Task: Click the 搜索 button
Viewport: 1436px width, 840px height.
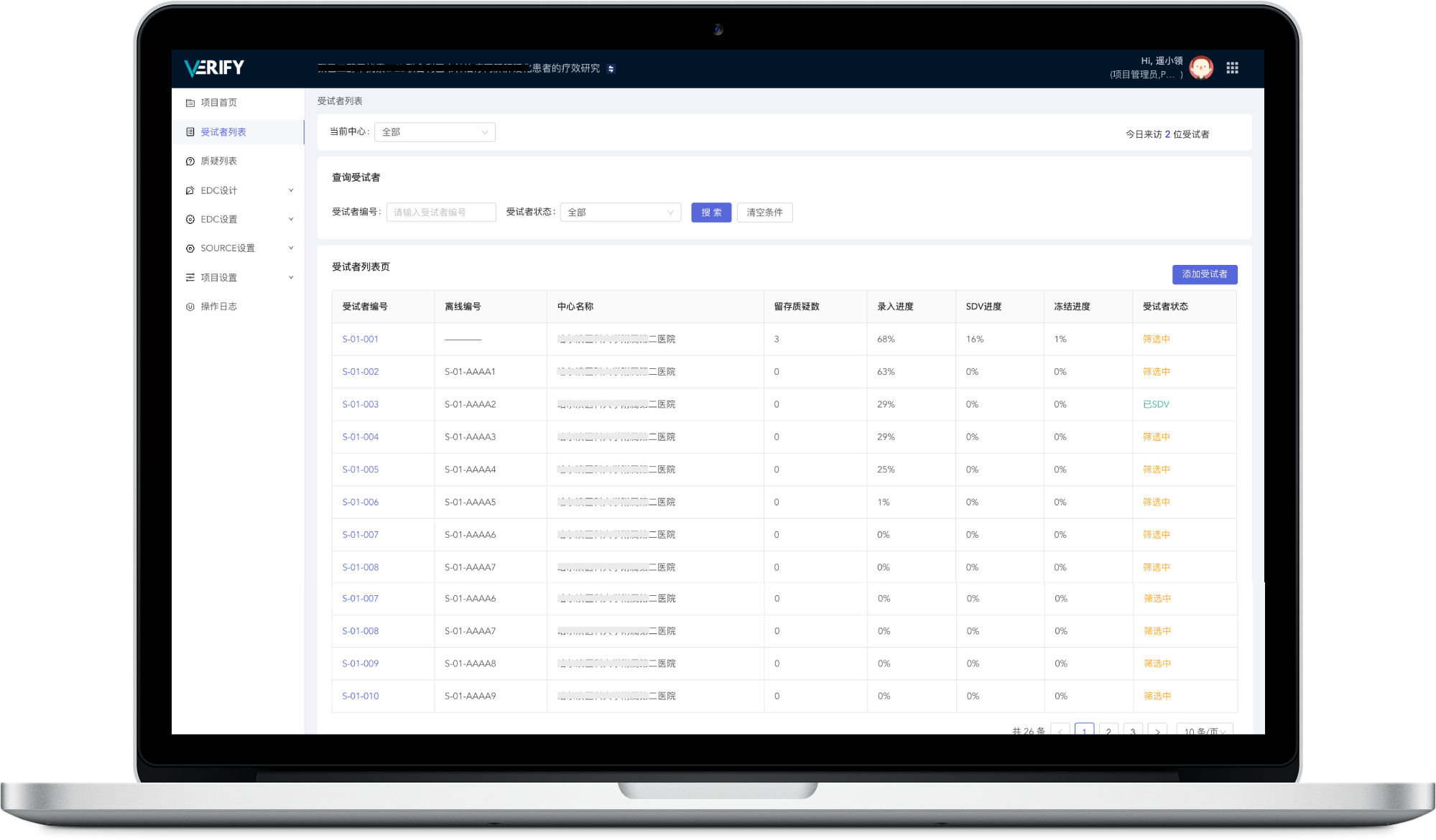Action: click(711, 213)
